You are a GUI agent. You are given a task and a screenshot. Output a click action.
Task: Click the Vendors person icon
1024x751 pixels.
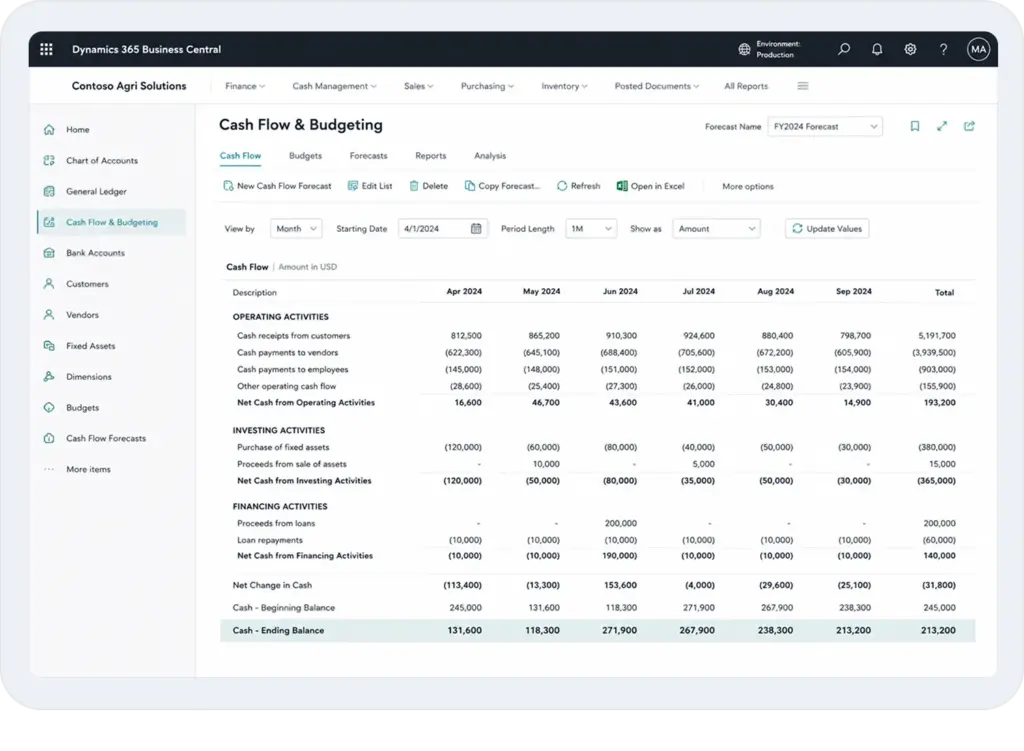tap(49, 314)
